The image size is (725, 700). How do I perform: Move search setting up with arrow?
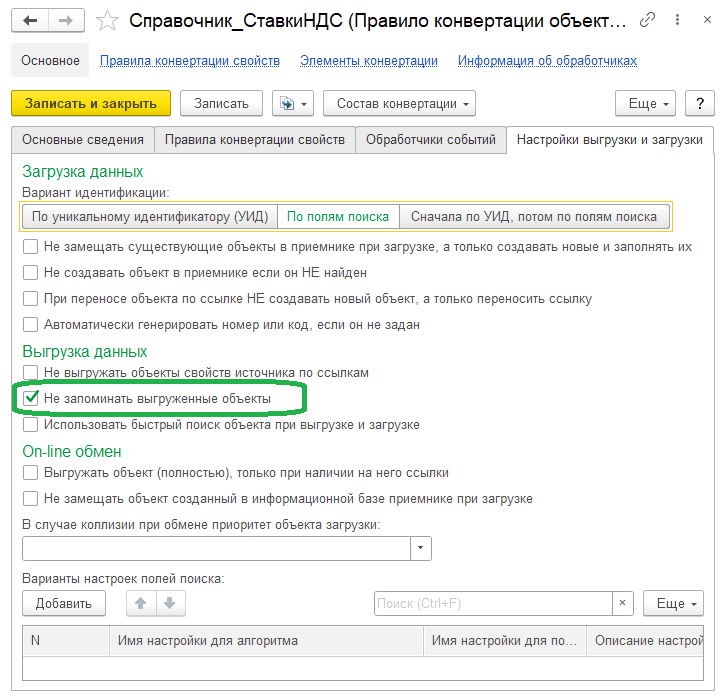141,603
